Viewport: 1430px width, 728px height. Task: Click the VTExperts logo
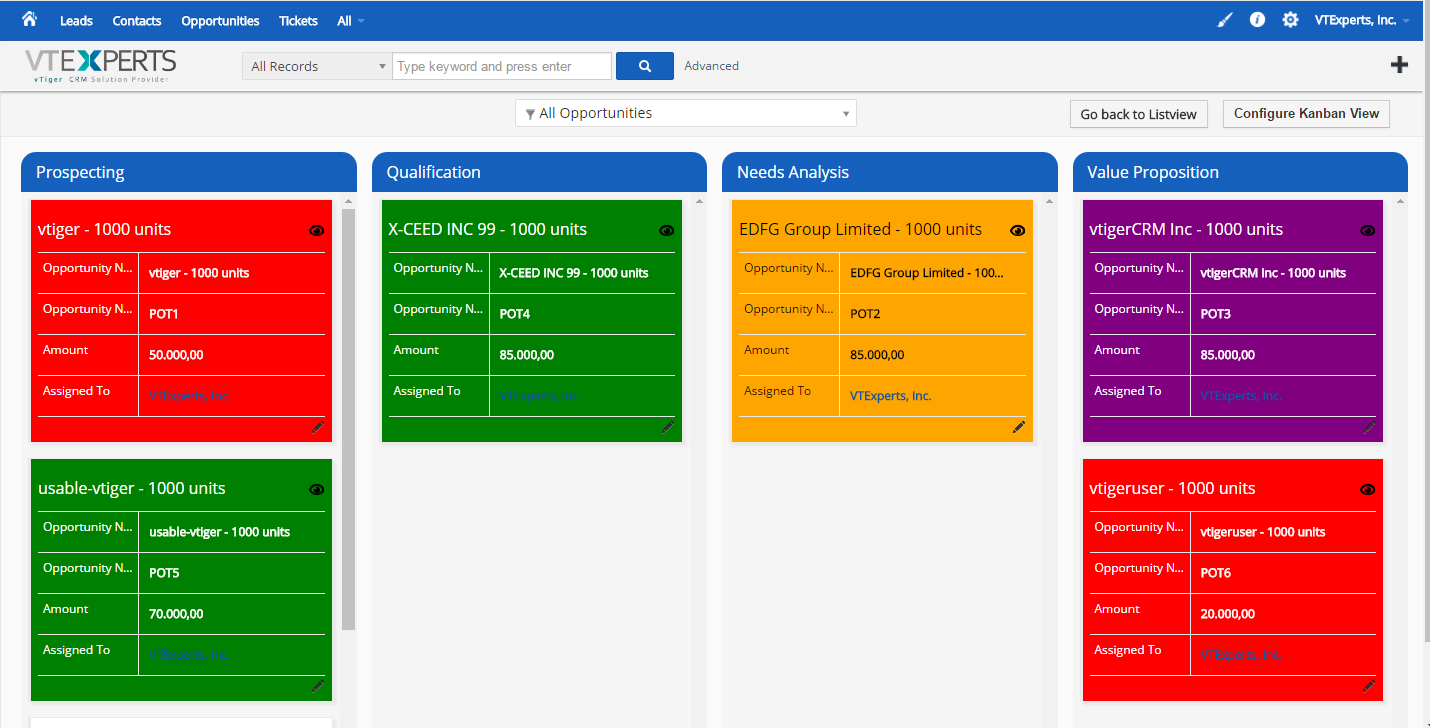(100, 66)
